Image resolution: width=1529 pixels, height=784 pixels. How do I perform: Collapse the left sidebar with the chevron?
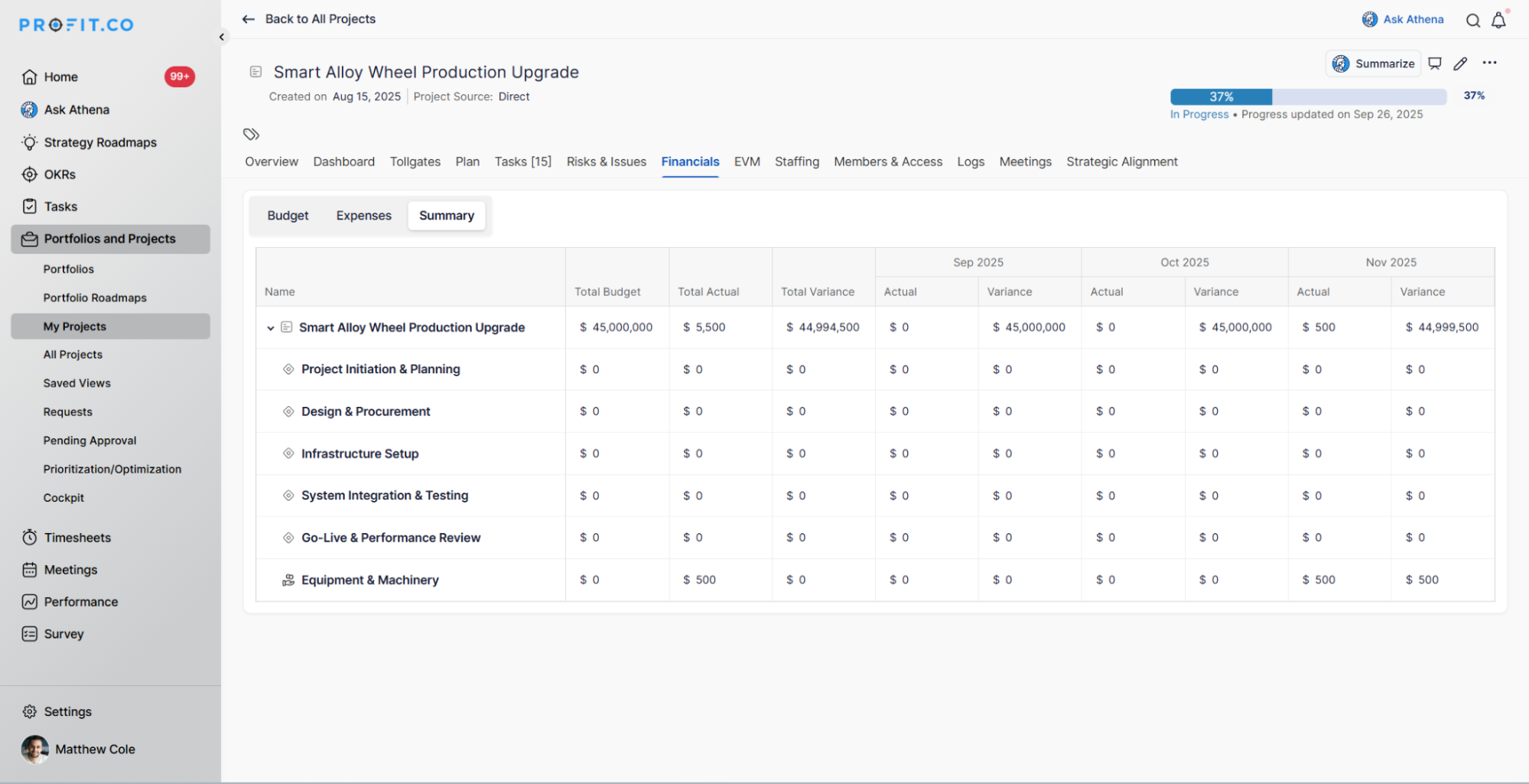click(x=222, y=37)
